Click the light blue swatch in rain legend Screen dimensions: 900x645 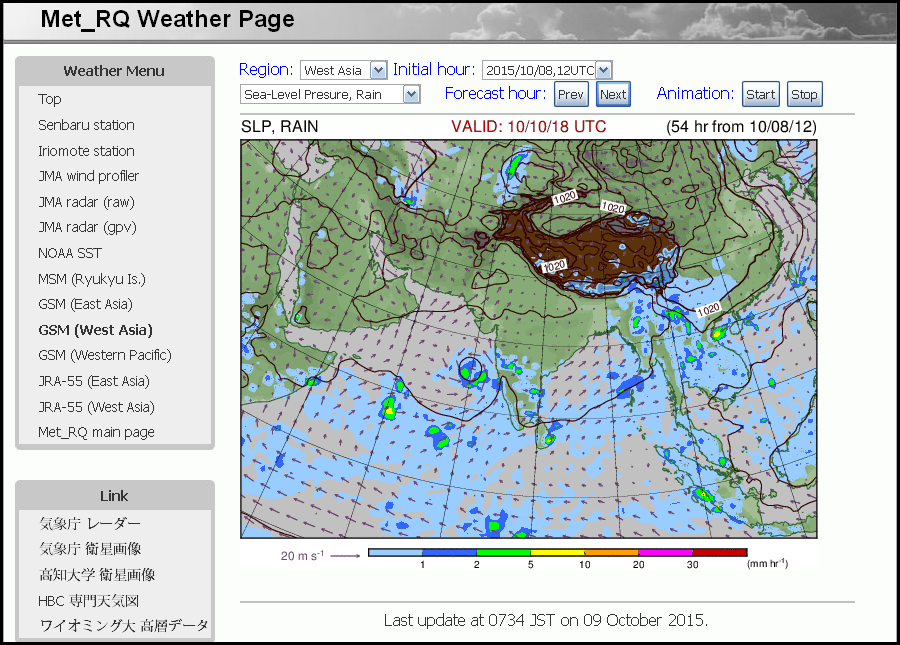395,553
